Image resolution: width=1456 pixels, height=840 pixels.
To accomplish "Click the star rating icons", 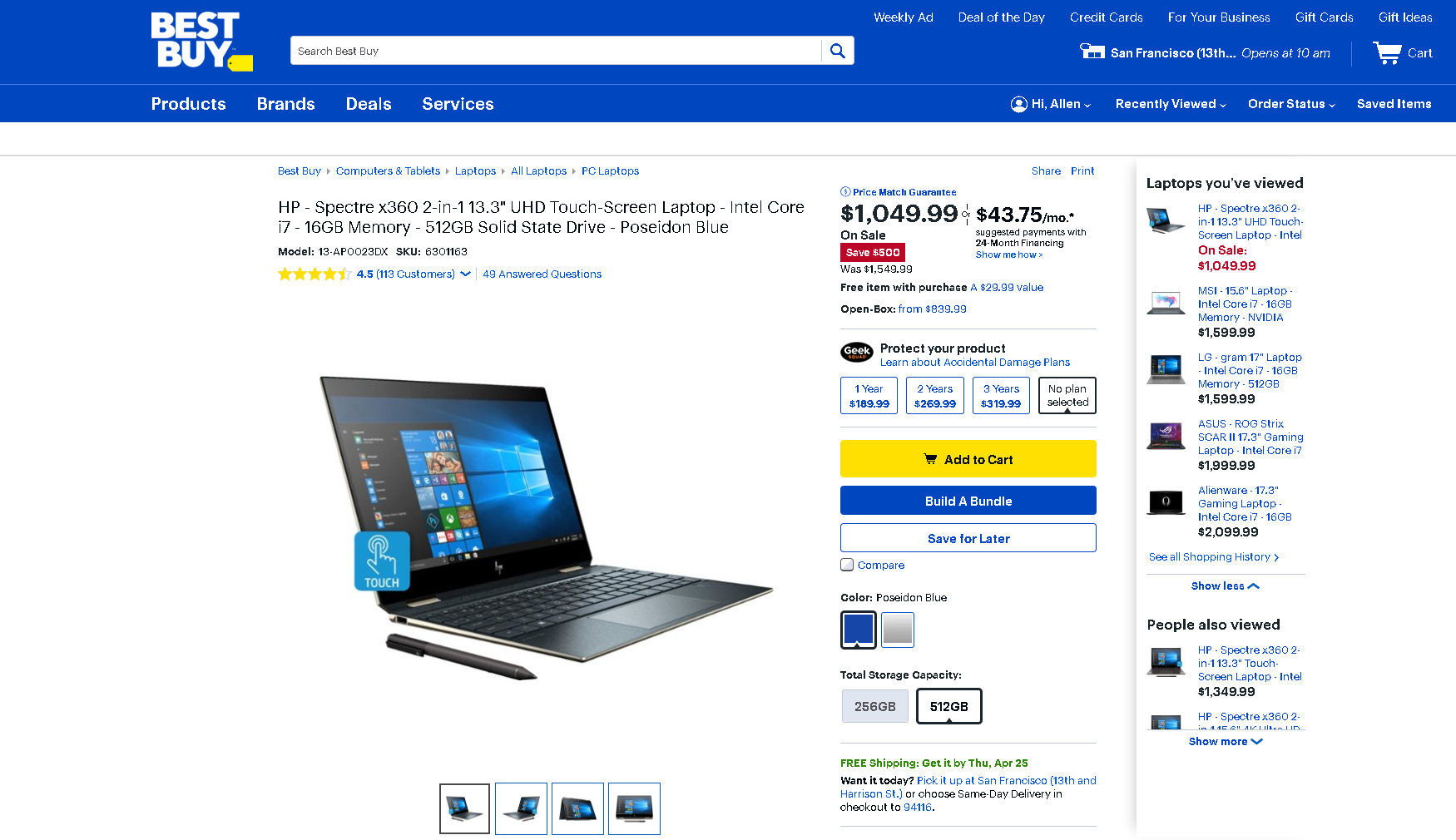I will click(314, 274).
